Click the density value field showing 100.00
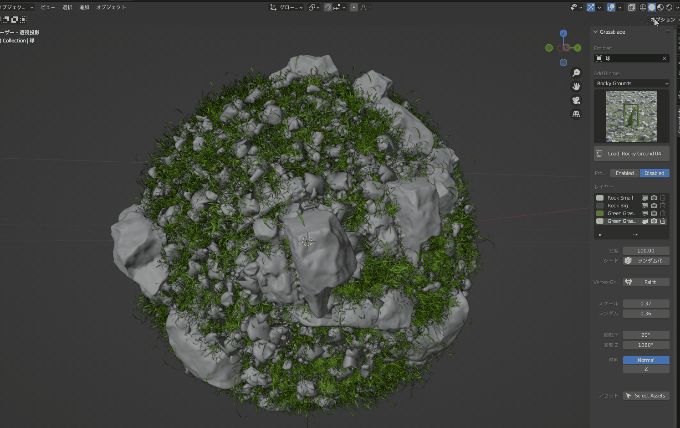 tap(646, 251)
